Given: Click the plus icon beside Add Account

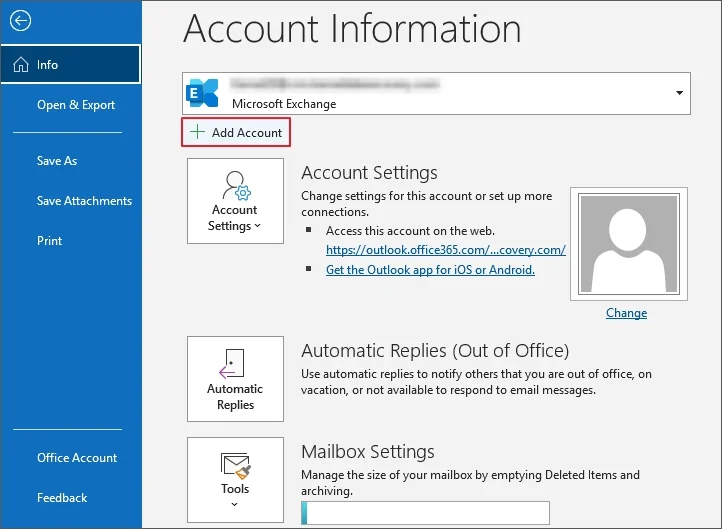Looking at the screenshot, I should point(197,132).
